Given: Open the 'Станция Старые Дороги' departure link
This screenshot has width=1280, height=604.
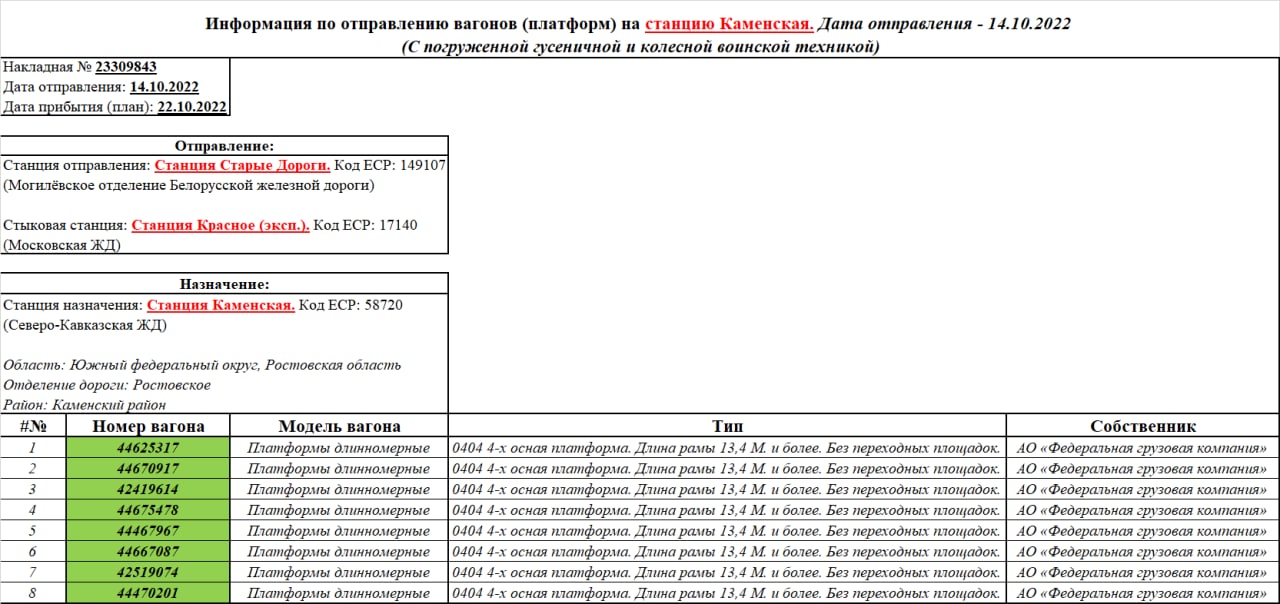Looking at the screenshot, I should (242, 165).
